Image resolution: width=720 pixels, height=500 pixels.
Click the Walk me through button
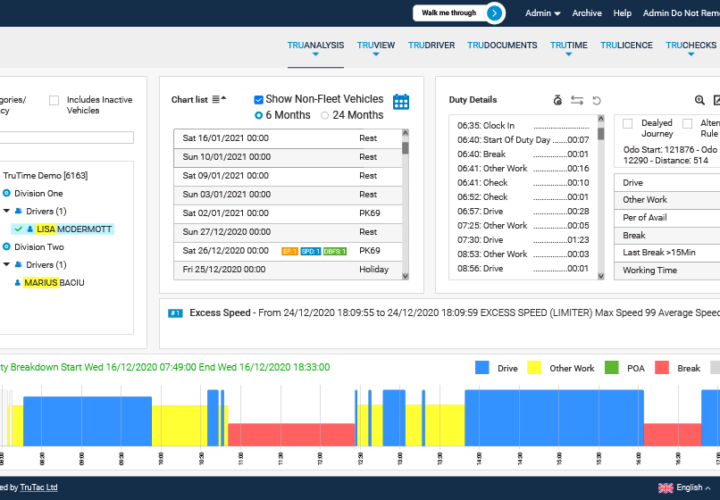[x=459, y=13]
